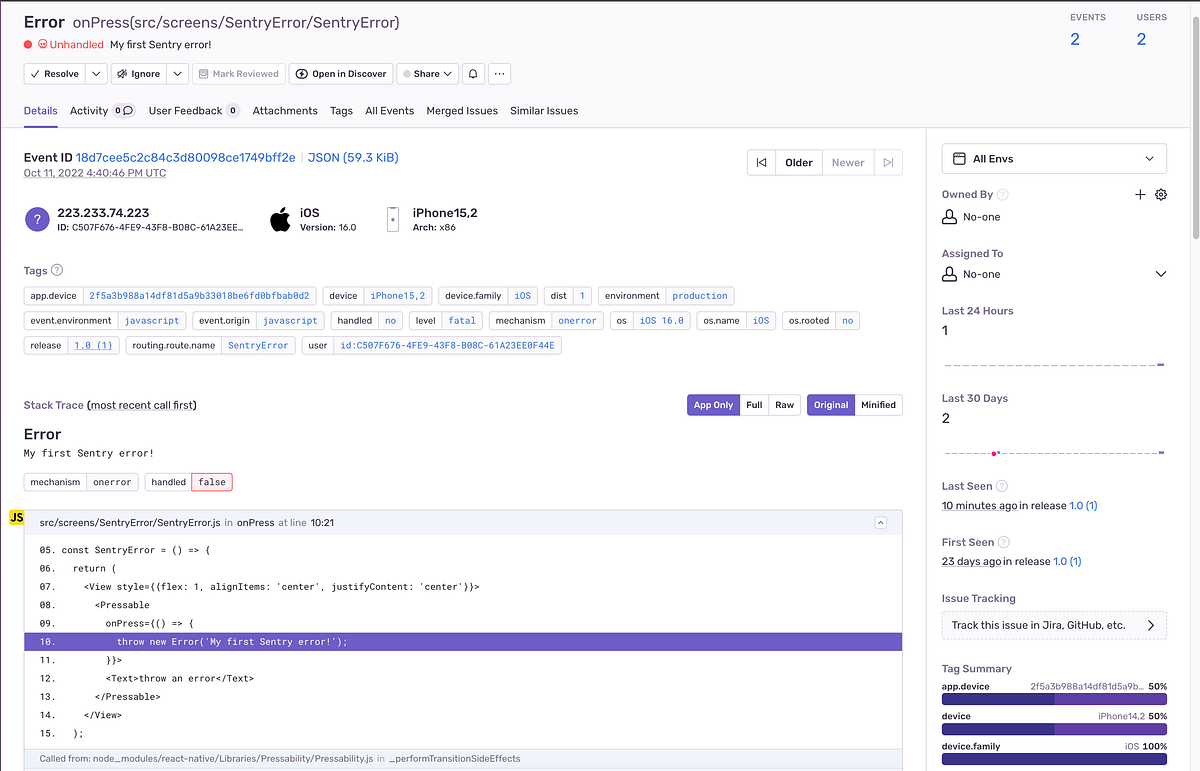
Task: Click the release tag value 1.0 (1)
Action: pos(93,346)
